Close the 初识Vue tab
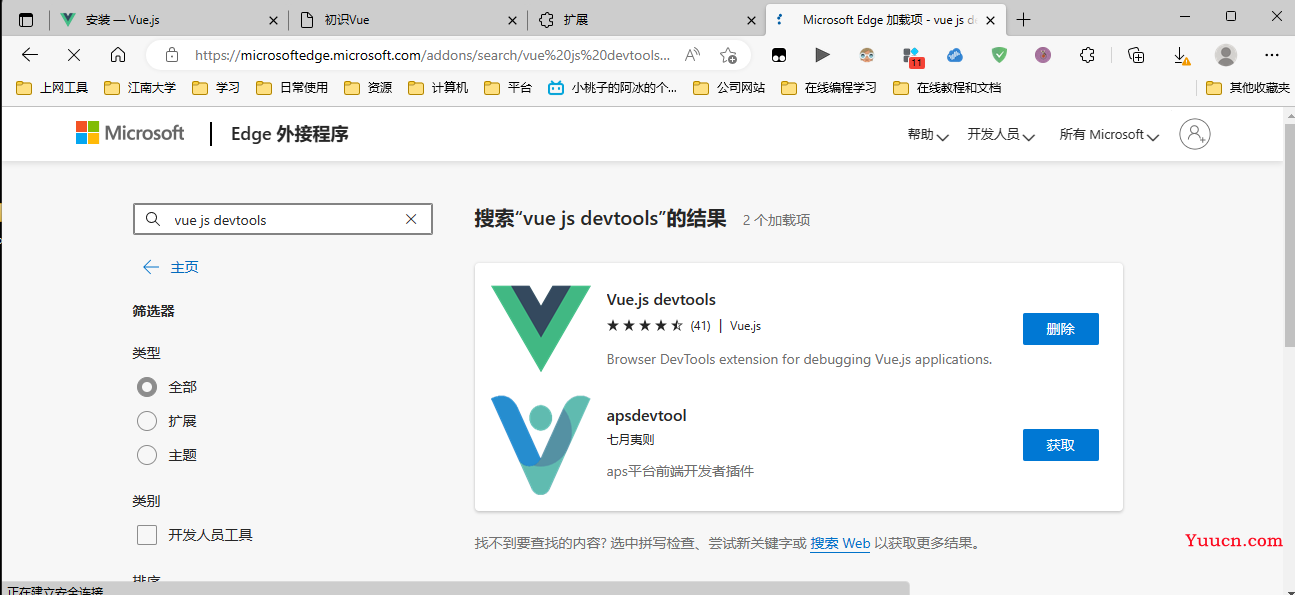1295x595 pixels. tap(512, 20)
